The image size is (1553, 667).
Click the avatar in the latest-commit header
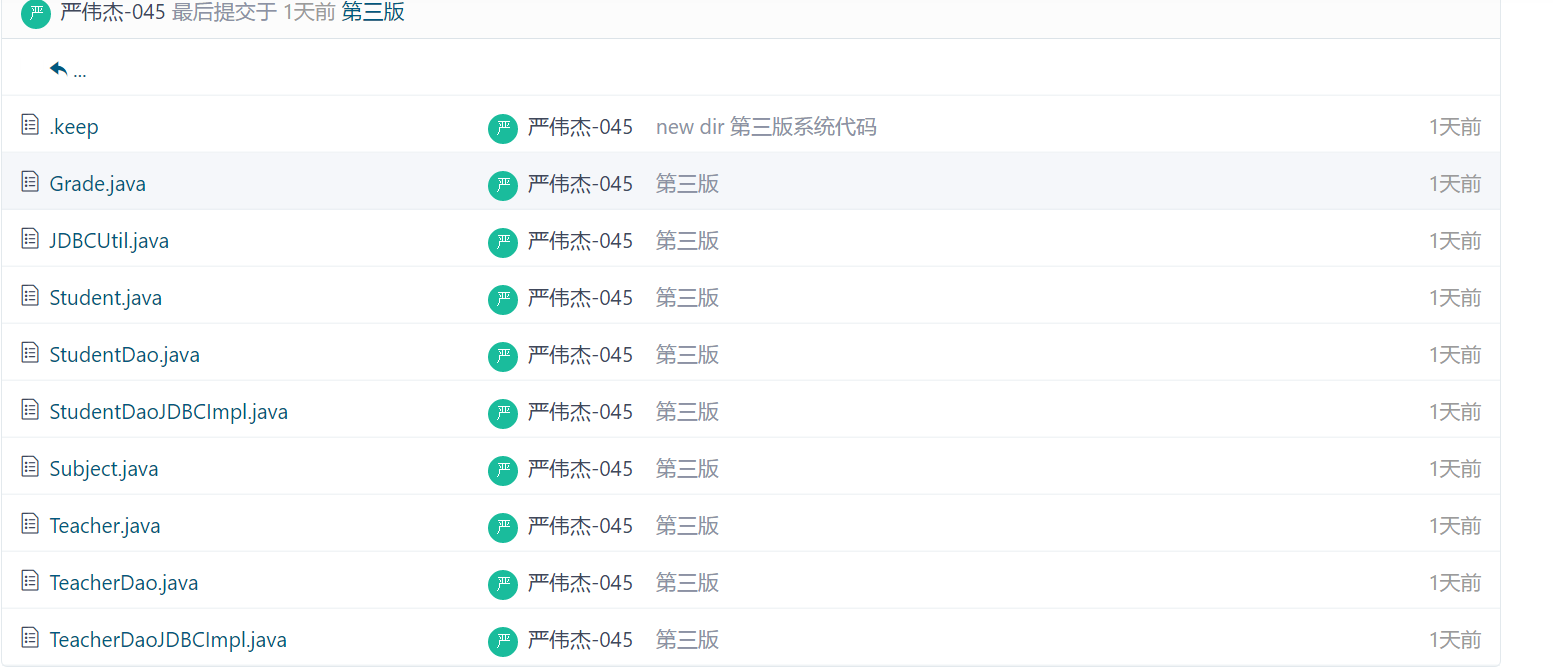click(x=36, y=14)
